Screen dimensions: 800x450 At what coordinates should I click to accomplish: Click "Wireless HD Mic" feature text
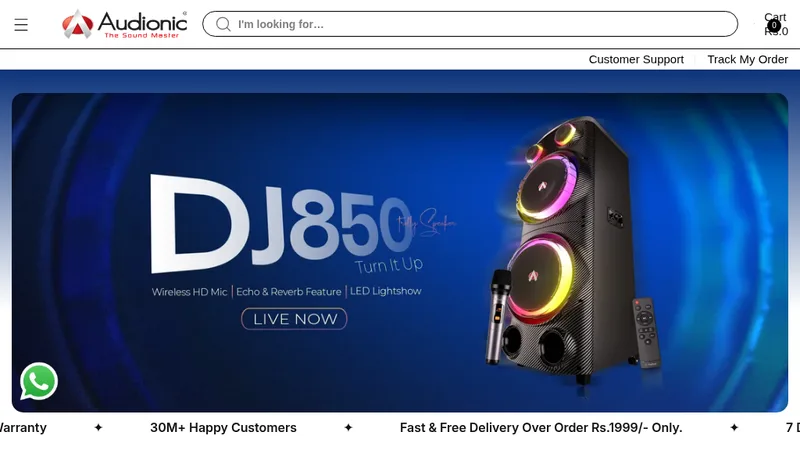(189, 292)
